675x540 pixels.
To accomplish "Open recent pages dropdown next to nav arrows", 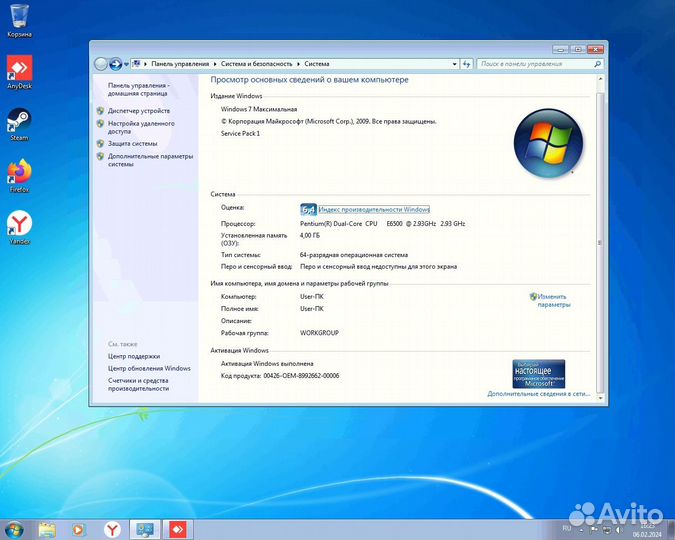I will pyautogui.click(x=126, y=64).
